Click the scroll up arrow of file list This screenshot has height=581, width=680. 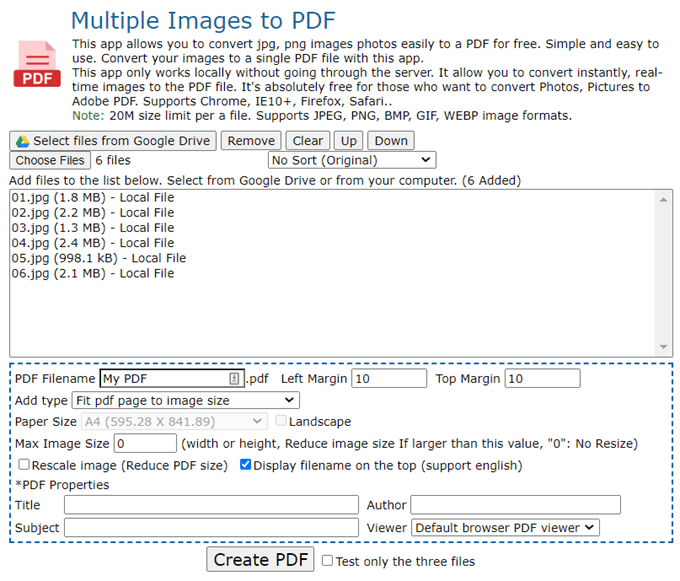(663, 199)
